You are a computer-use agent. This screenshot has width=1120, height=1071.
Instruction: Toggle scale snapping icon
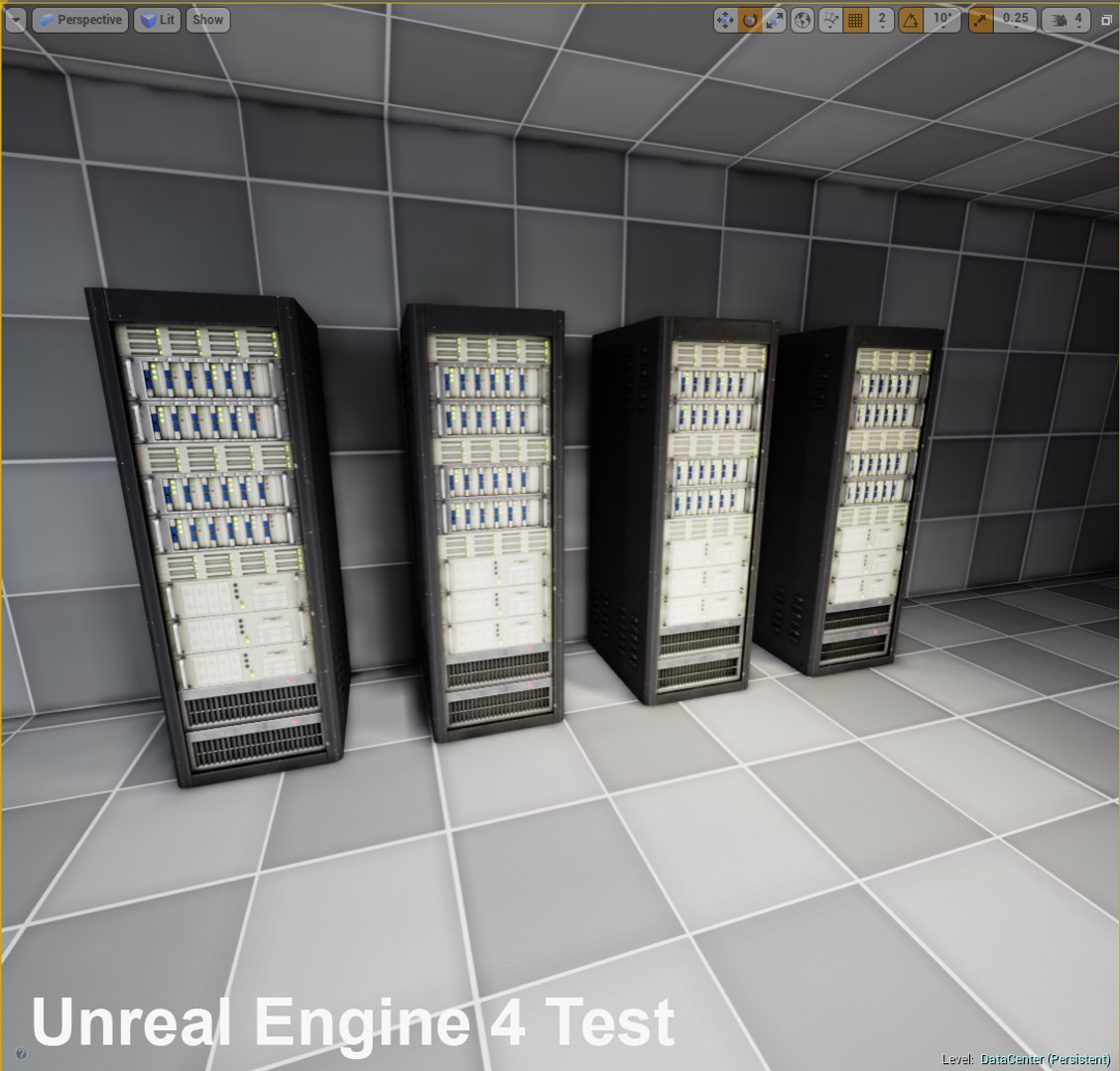tap(980, 20)
